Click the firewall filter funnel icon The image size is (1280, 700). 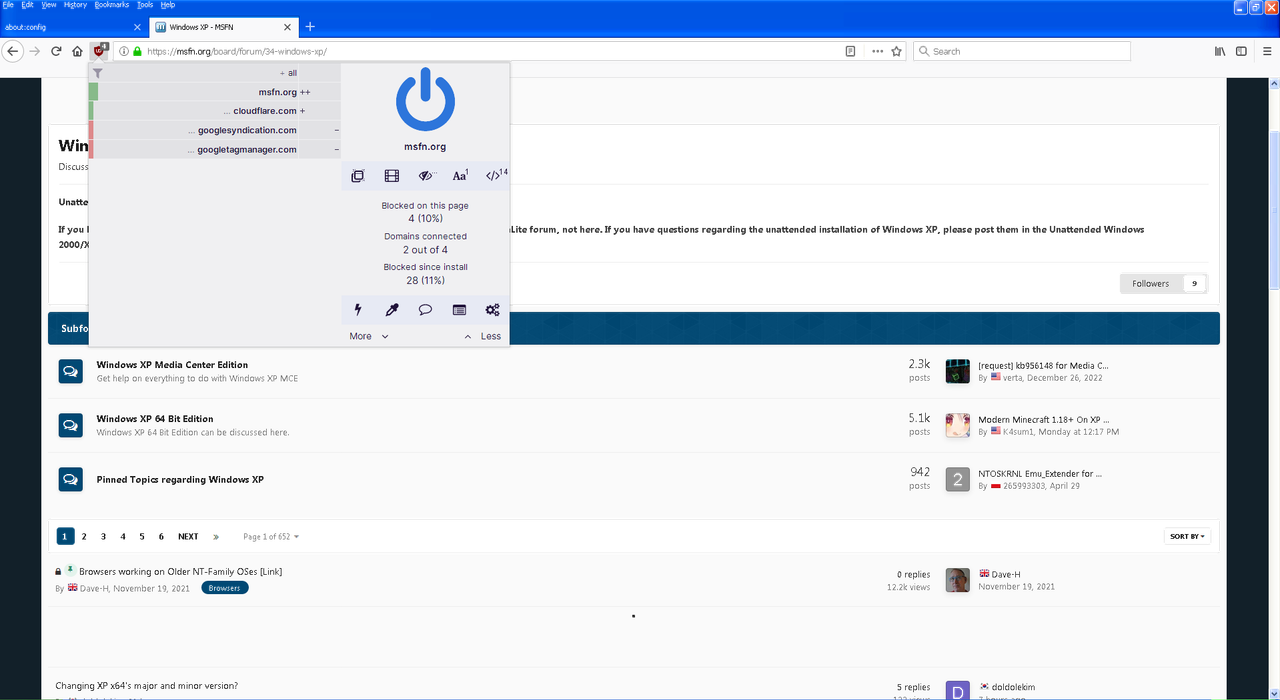click(97, 73)
